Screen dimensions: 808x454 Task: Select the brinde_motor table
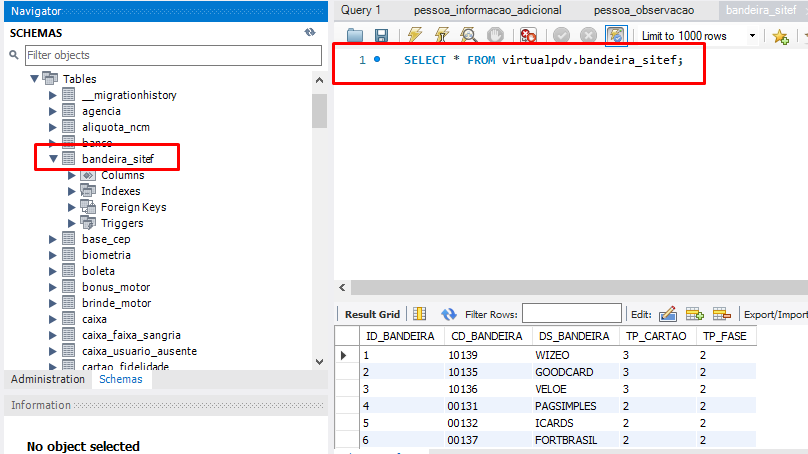[x=116, y=303]
